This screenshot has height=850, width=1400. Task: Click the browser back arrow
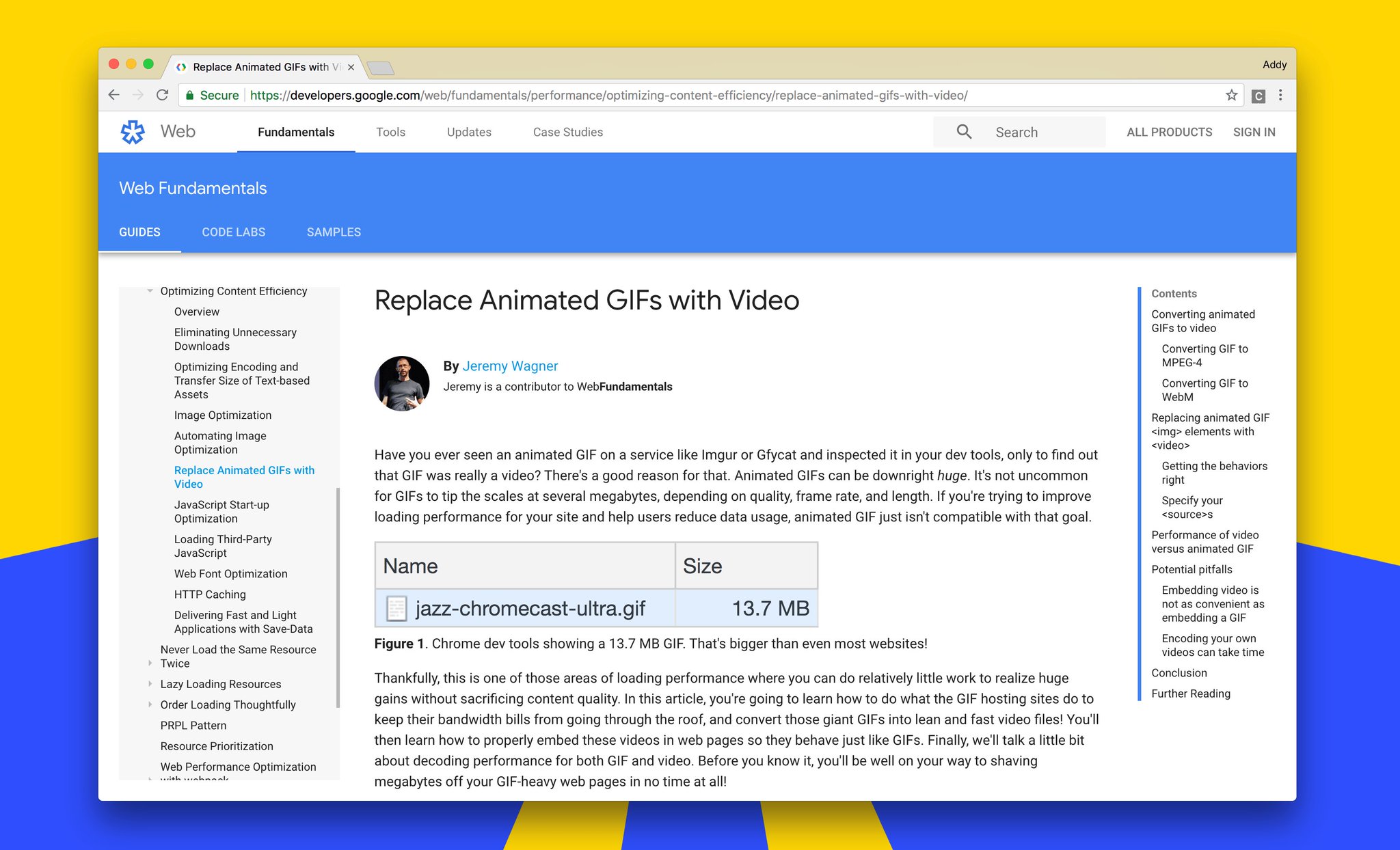click(x=114, y=95)
